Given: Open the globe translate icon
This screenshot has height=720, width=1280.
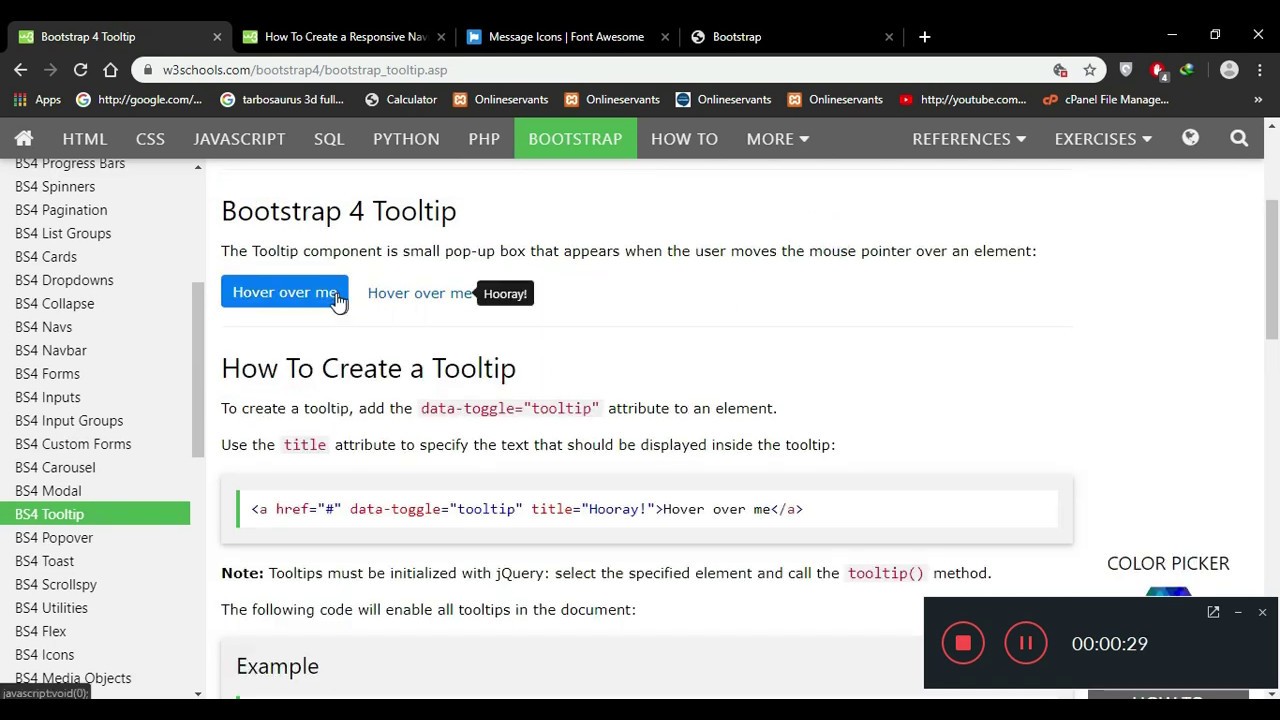Looking at the screenshot, I should pyautogui.click(x=1190, y=138).
